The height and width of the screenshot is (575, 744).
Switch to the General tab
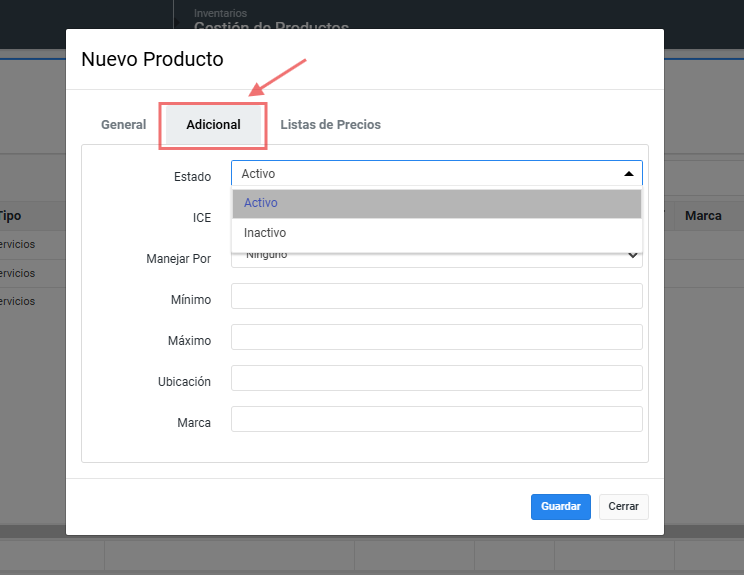[x=124, y=125]
